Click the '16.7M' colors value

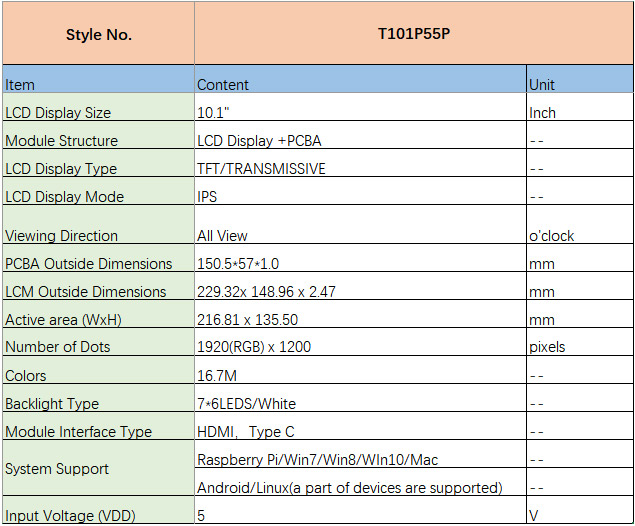tap(217, 376)
